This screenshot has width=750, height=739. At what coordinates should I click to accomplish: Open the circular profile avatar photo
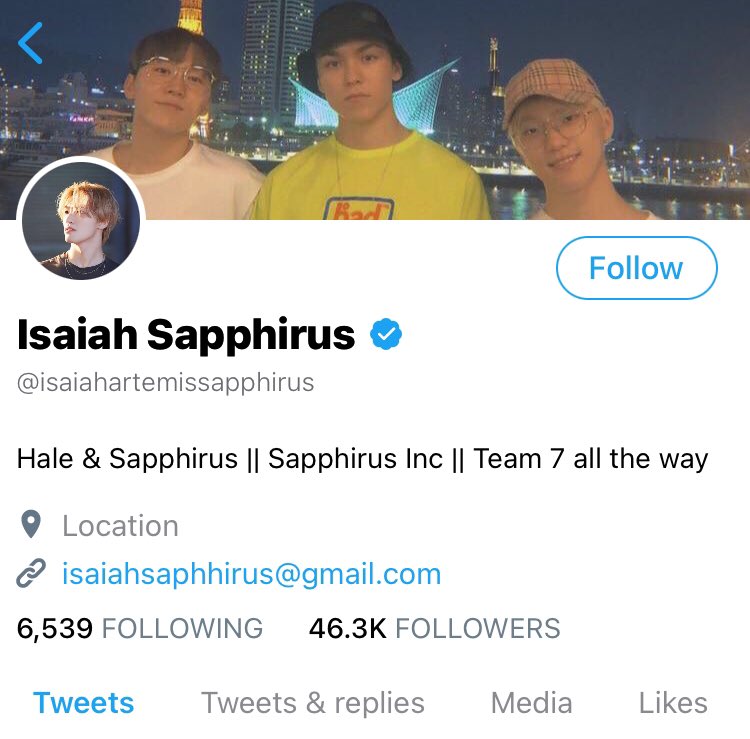pos(81,221)
